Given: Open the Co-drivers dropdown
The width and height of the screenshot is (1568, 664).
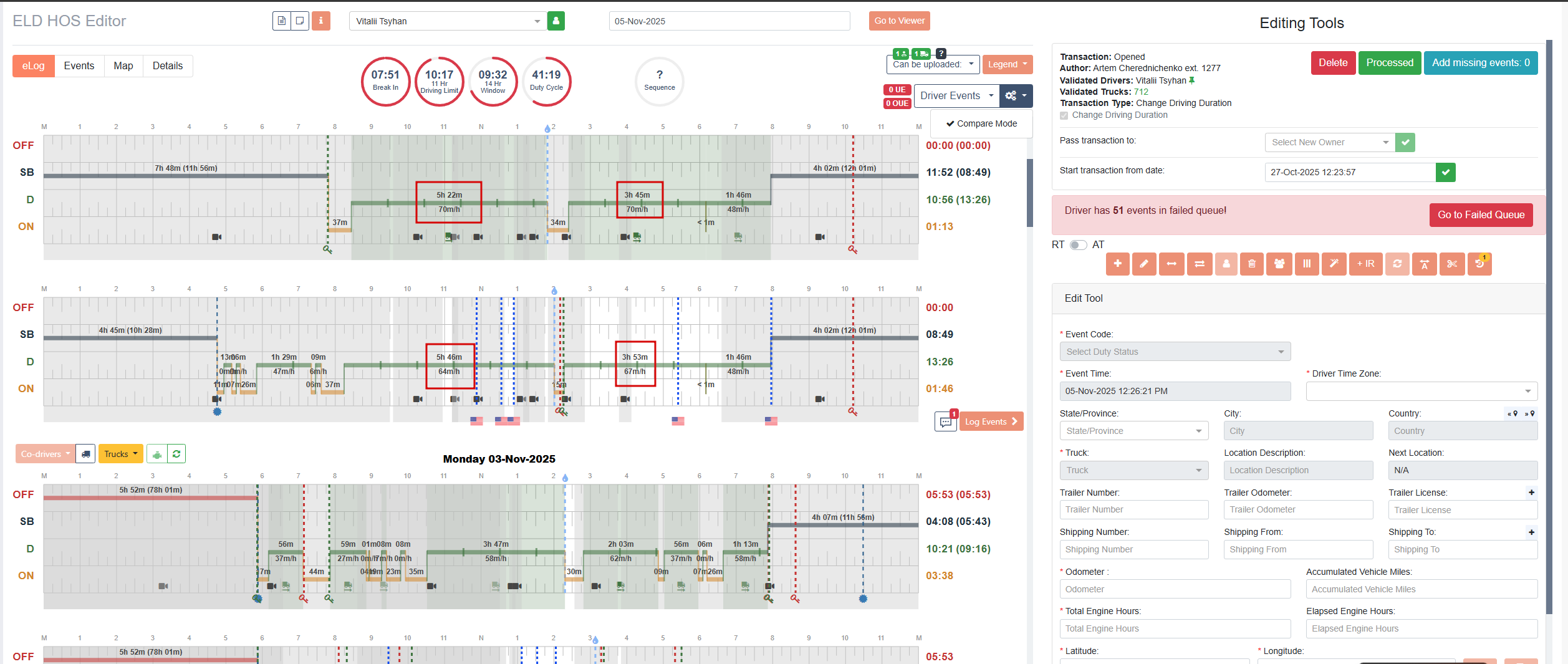Looking at the screenshot, I should [46, 454].
